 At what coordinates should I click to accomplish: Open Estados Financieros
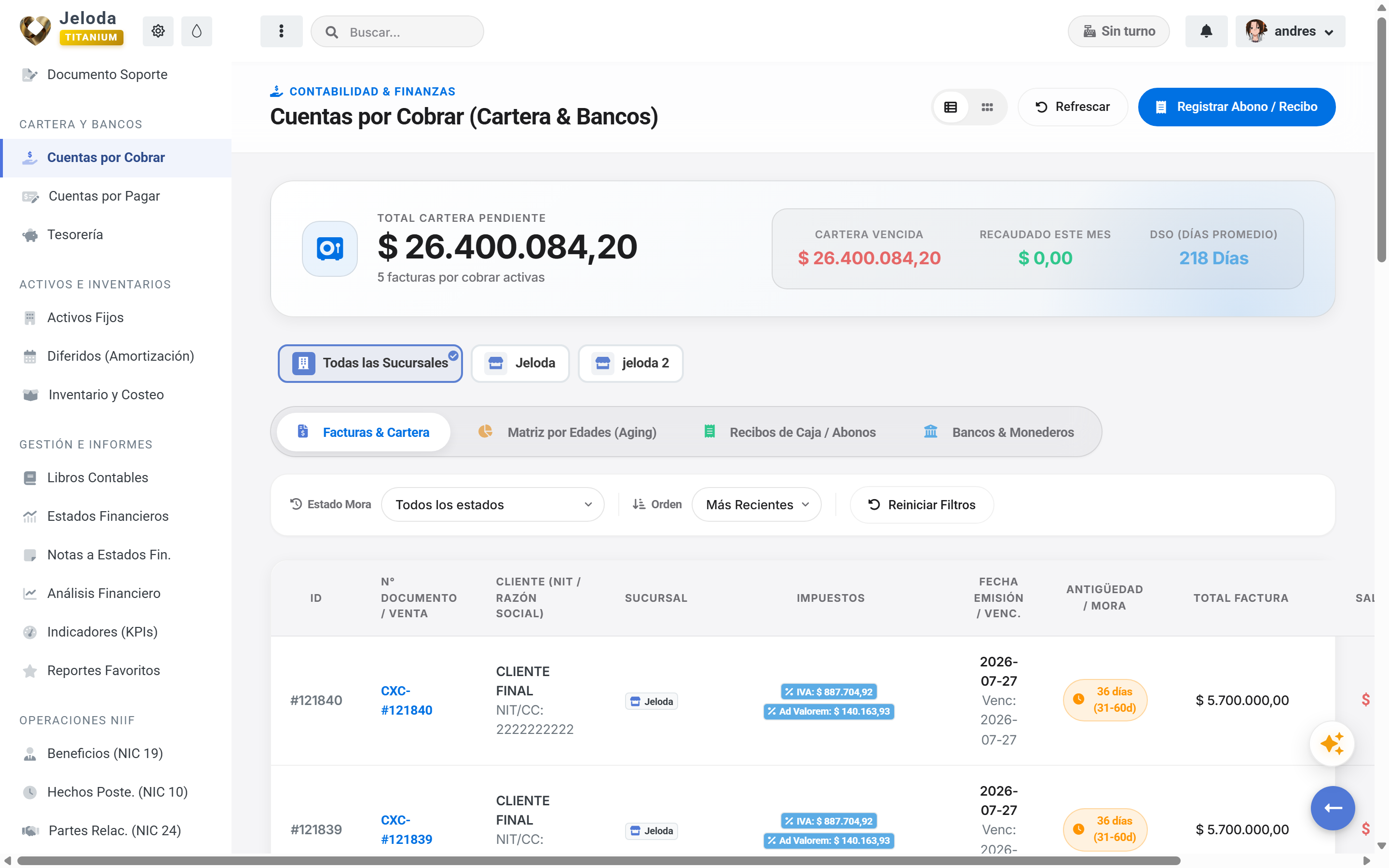coord(116,516)
